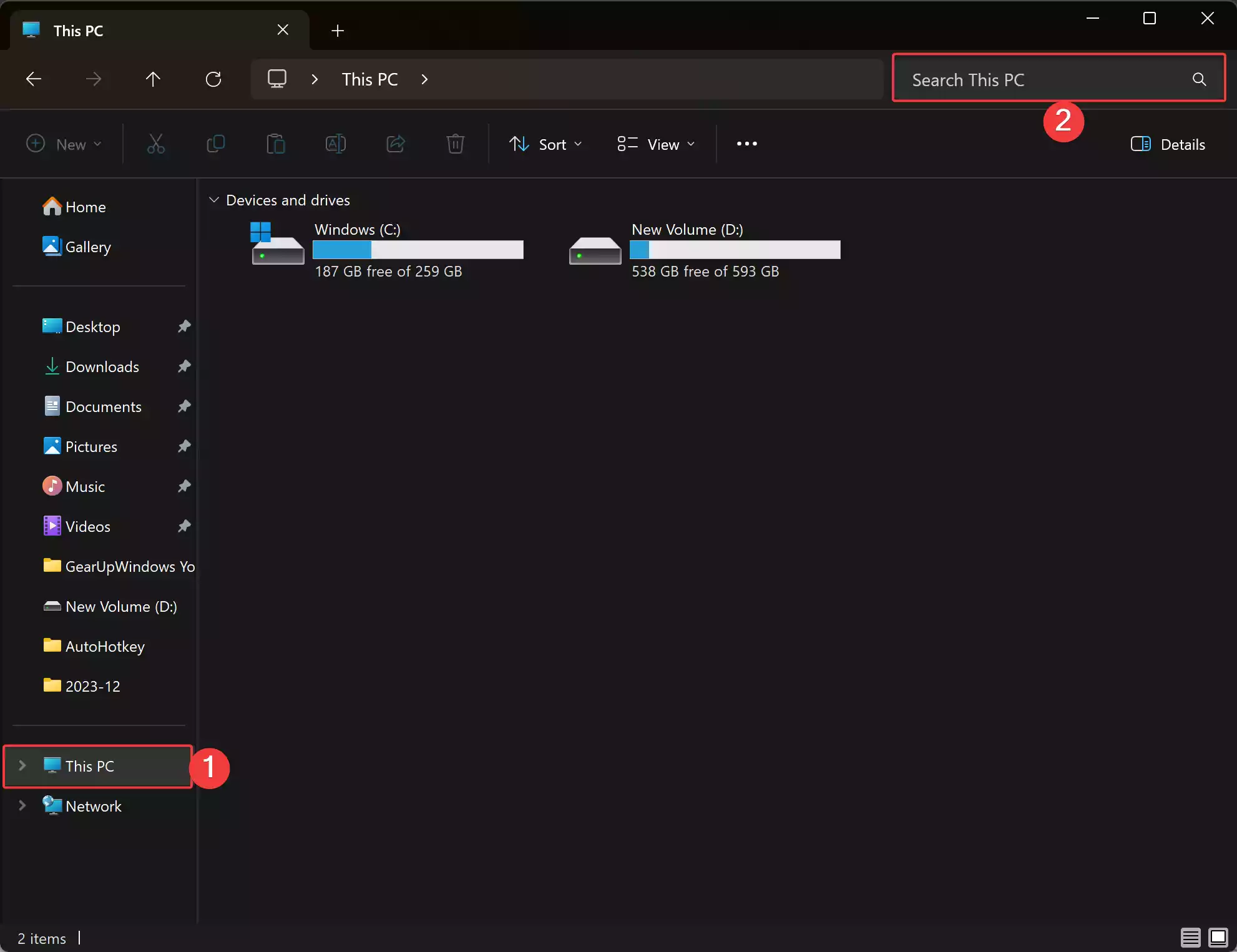
Task: Collapse the Devices and drives group
Action: tap(214, 200)
